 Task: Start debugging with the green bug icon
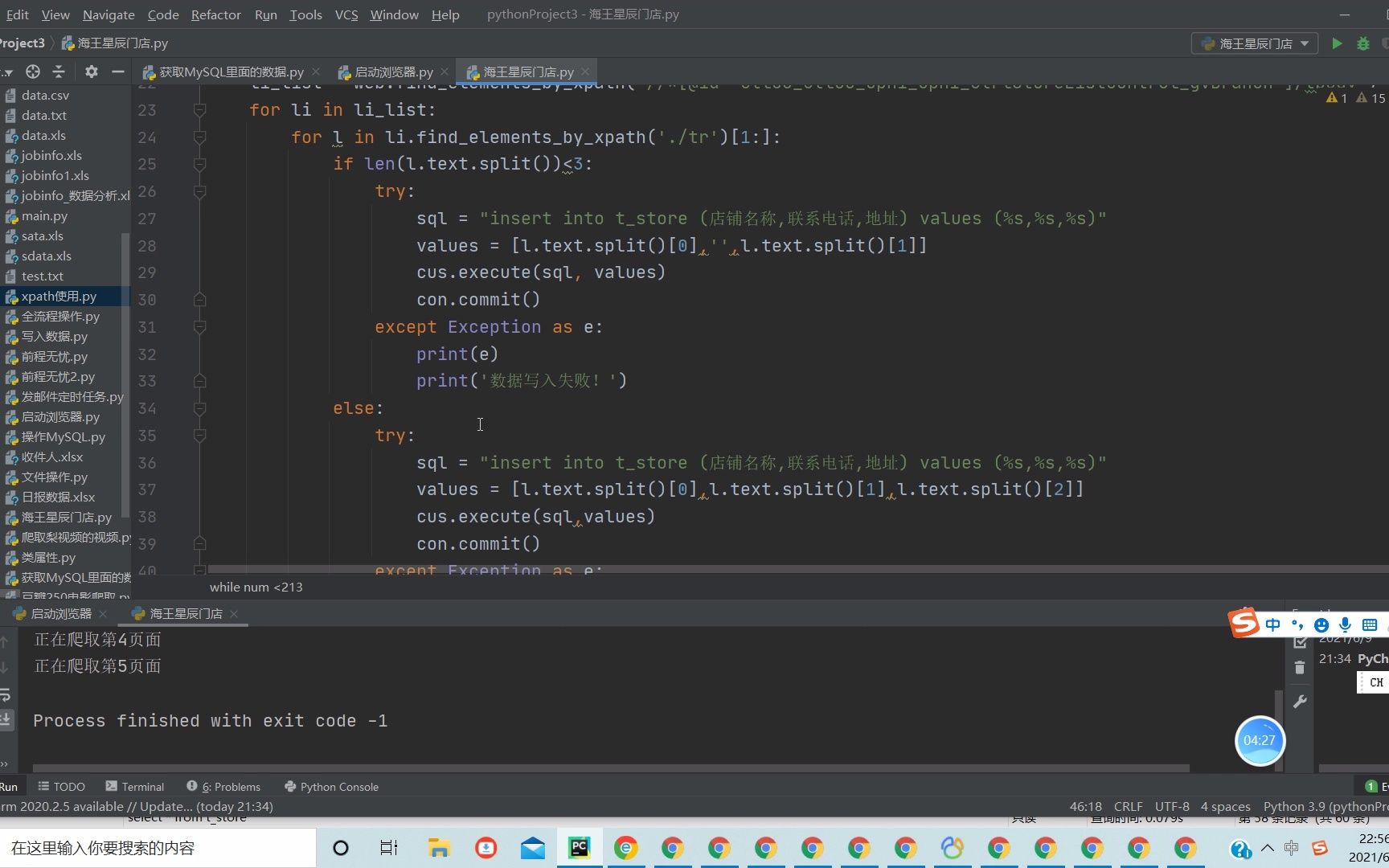1363,43
